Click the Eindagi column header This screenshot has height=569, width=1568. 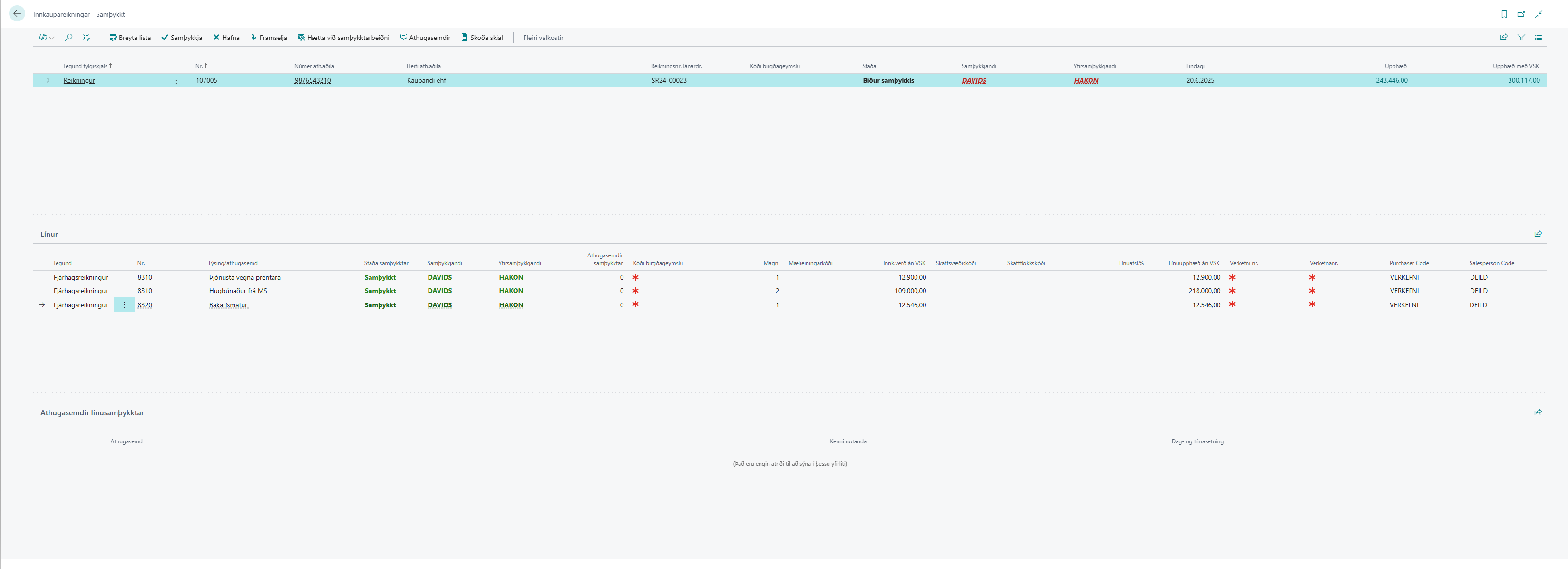coord(1195,66)
